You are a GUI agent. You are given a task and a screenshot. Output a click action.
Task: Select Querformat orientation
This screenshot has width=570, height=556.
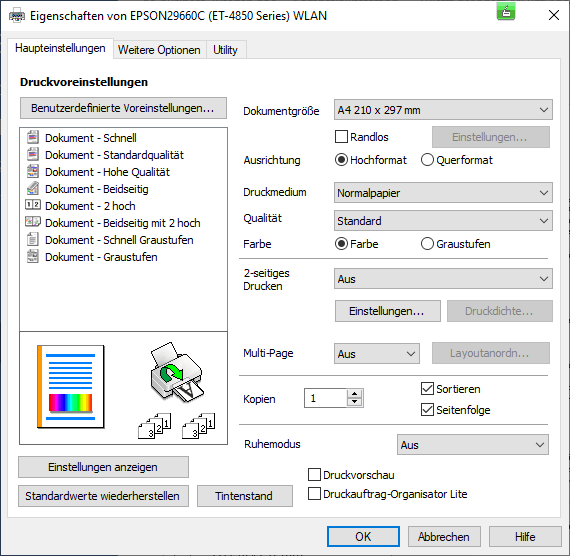point(427,160)
